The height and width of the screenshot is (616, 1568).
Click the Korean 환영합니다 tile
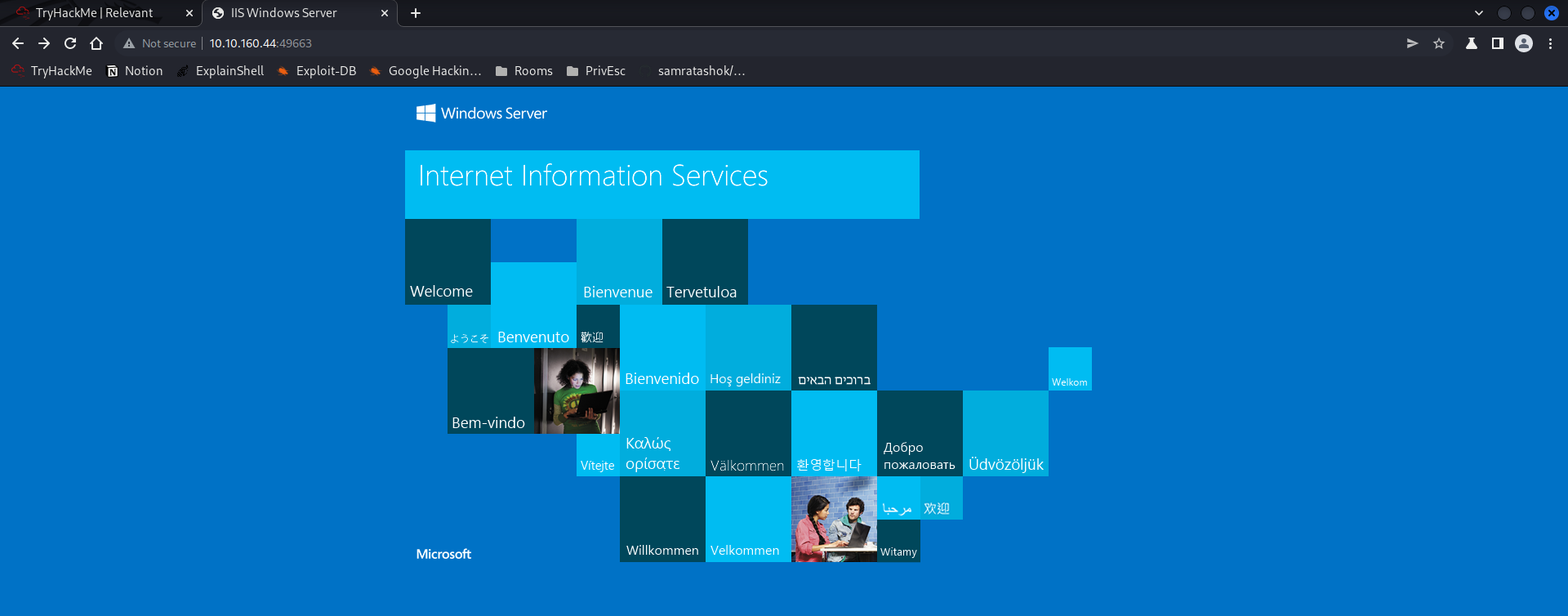pyautogui.click(x=834, y=433)
